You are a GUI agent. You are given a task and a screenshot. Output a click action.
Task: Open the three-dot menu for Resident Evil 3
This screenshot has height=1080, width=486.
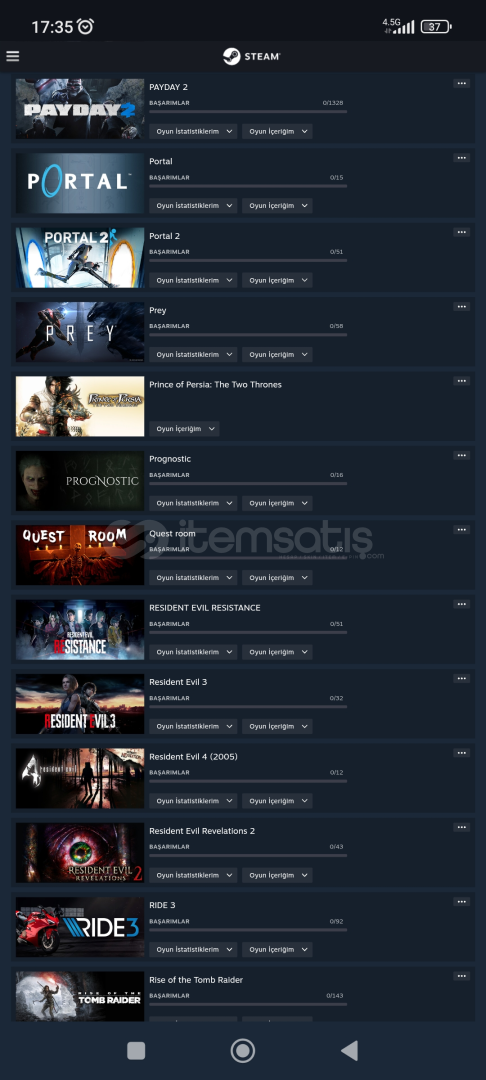click(x=461, y=678)
